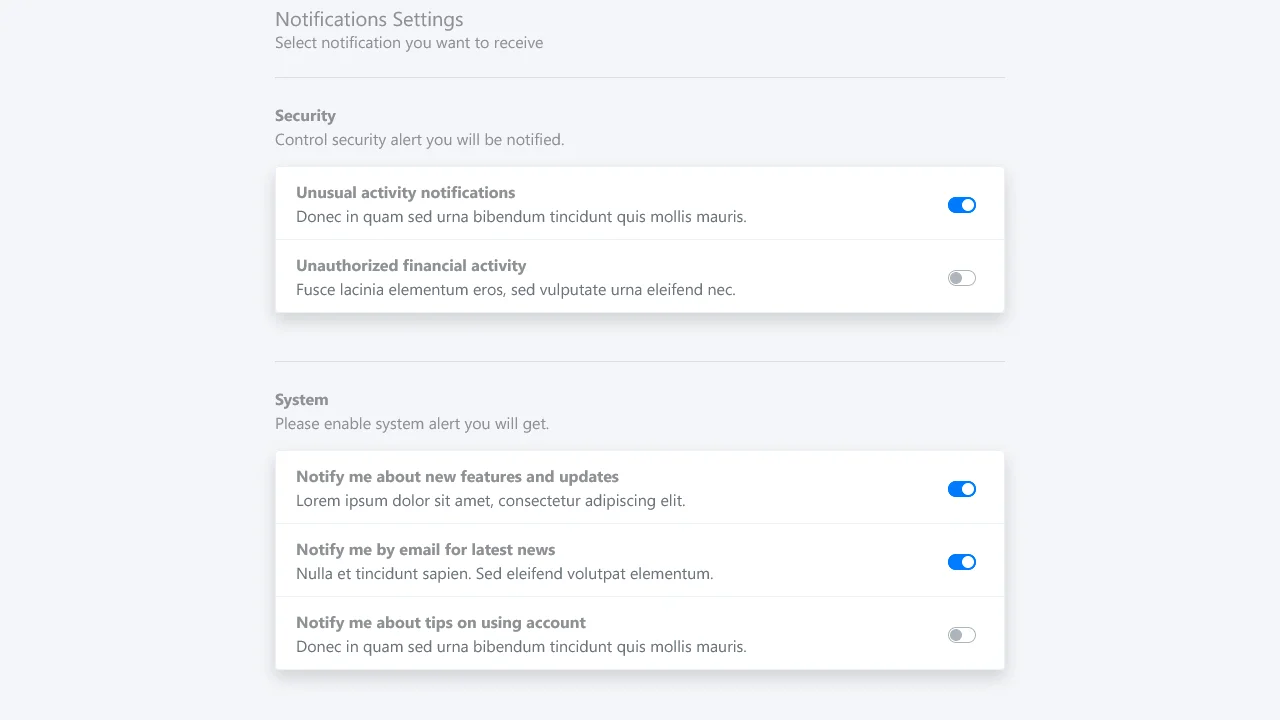This screenshot has height=720, width=1280.
Task: Click the Unauthorized financial activity label
Action: click(x=410, y=265)
